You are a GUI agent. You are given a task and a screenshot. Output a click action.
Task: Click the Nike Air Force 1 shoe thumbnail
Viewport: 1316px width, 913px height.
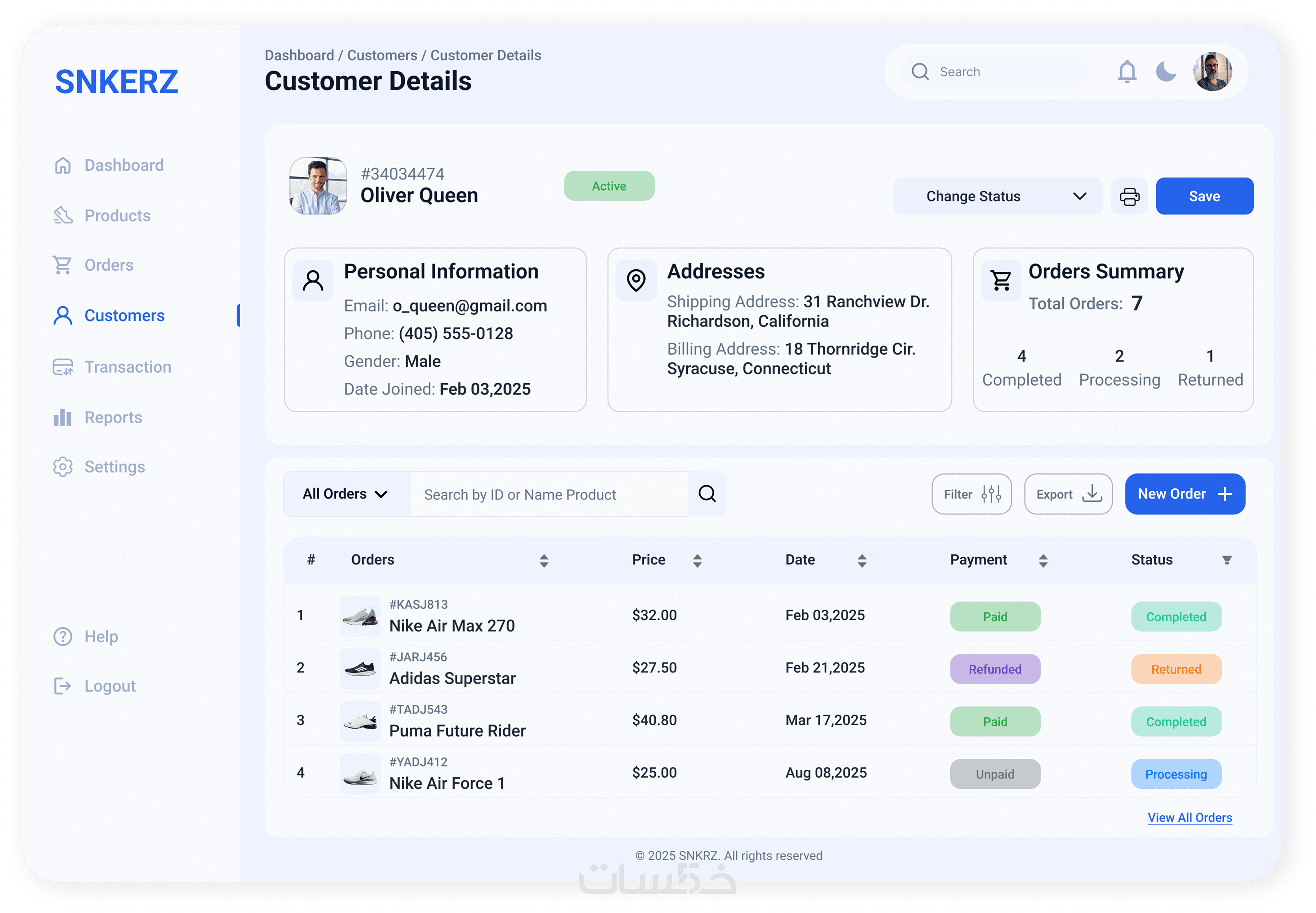(x=360, y=774)
